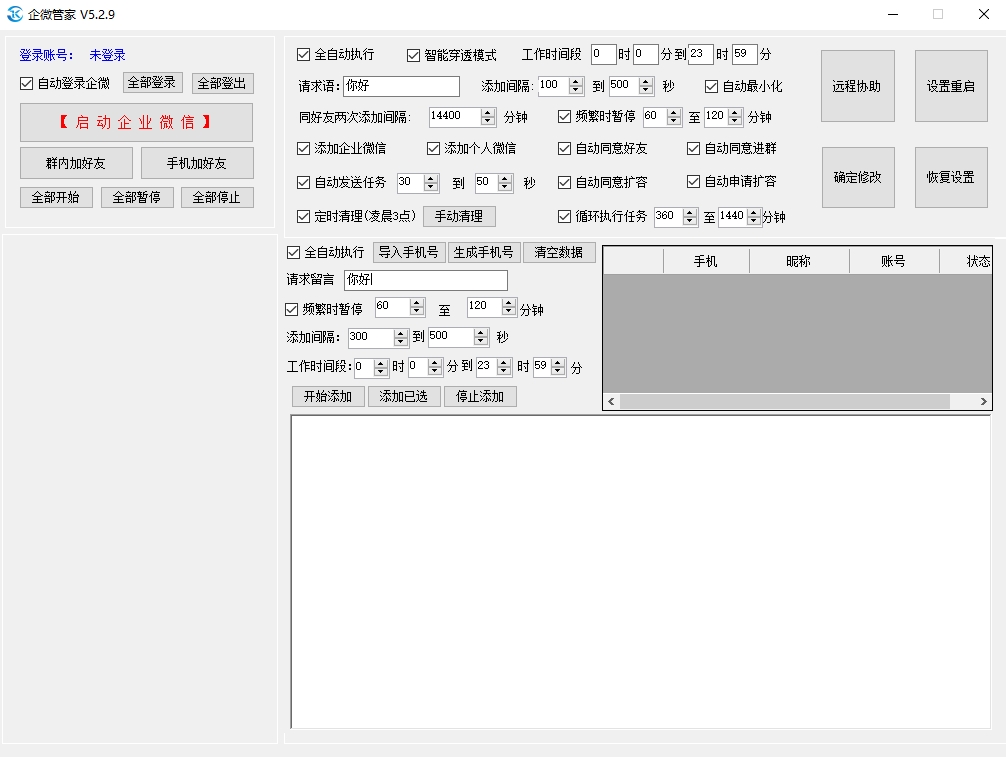Click 全部停止 button
Image resolution: width=1006 pixels, height=757 pixels.
click(217, 197)
